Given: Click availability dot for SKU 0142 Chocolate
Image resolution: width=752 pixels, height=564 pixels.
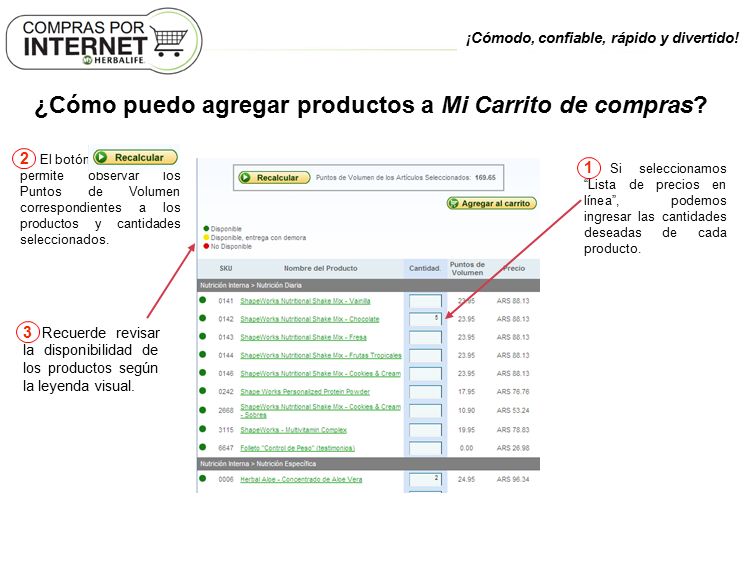Looking at the screenshot, I should pyautogui.click(x=203, y=318).
